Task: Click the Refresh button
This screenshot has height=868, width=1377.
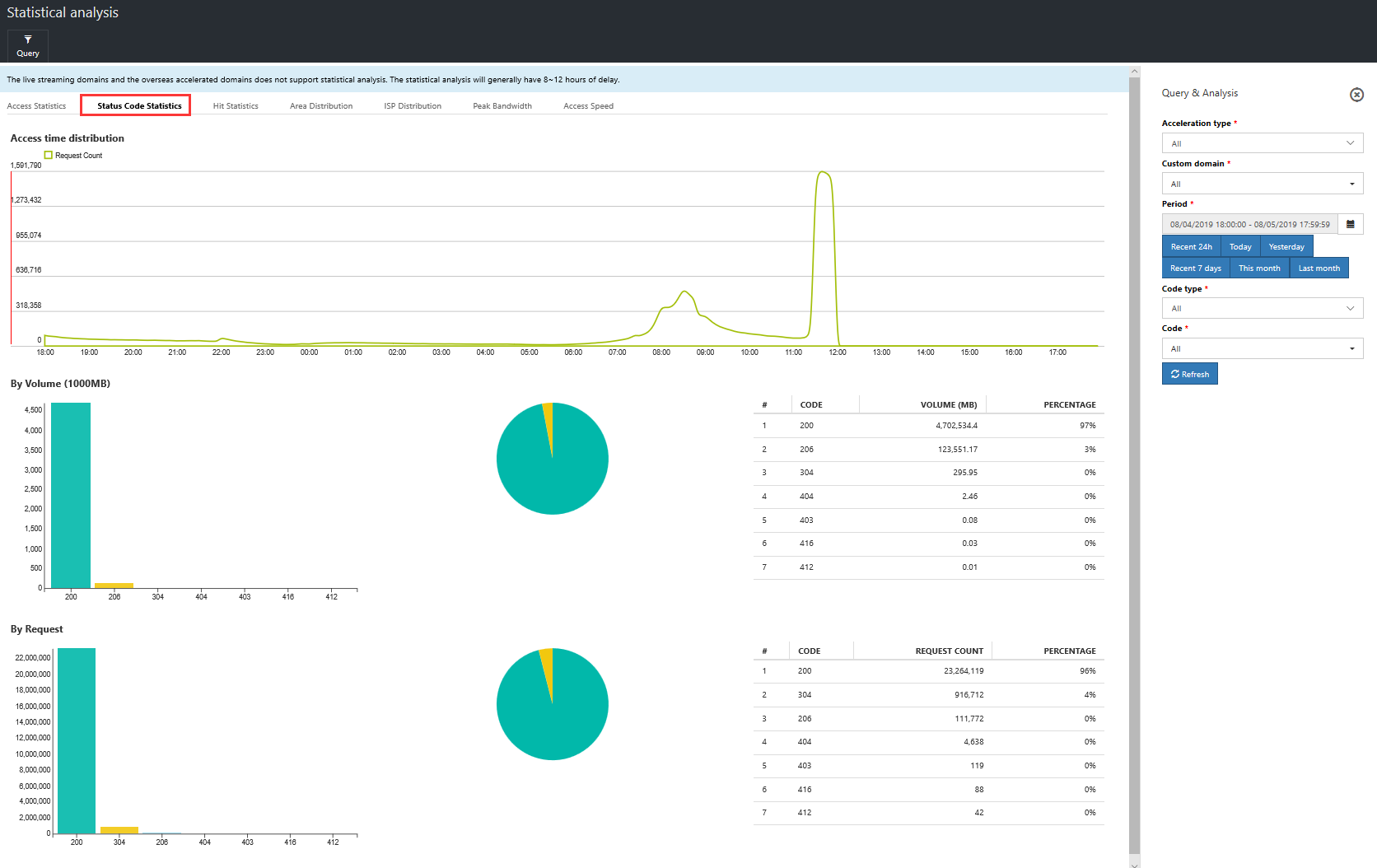Action: (x=1189, y=374)
